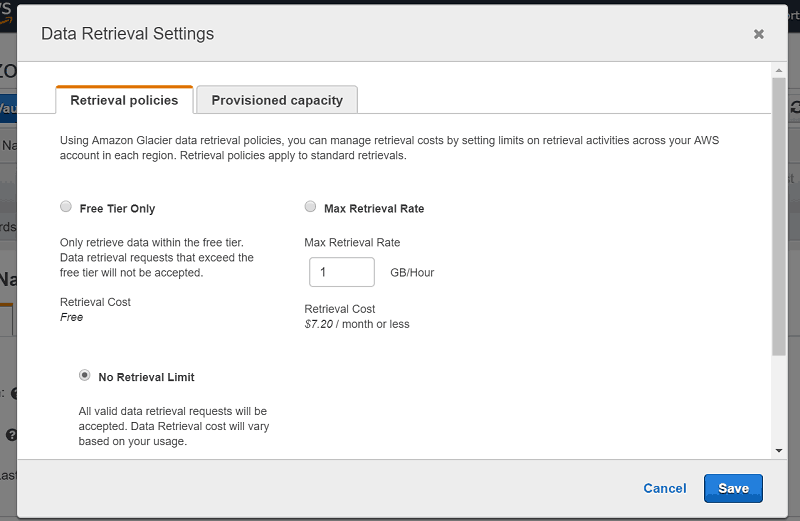Click the dialog vertical scrollbar thumb

tap(779, 217)
